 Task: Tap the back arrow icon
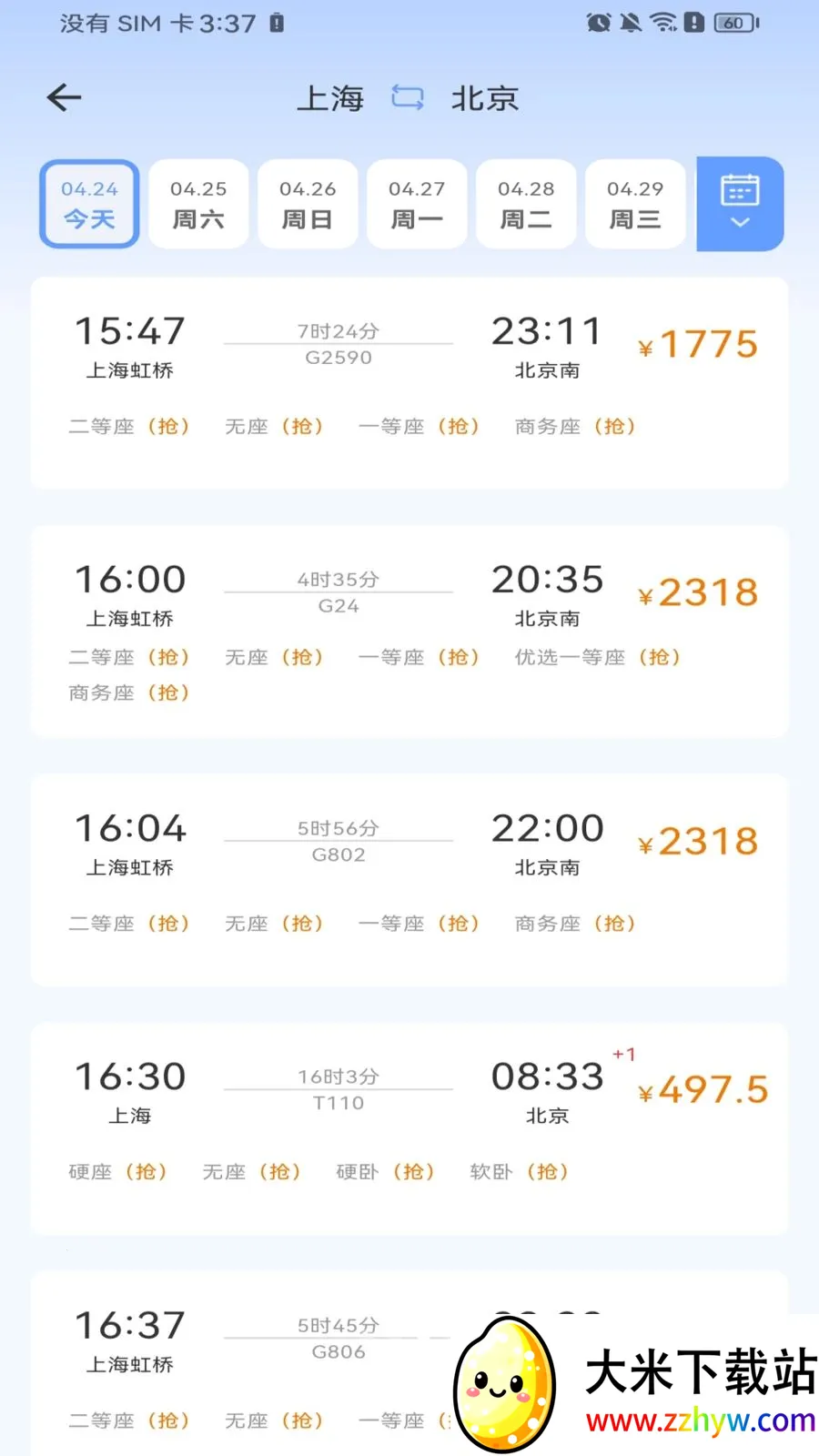pyautogui.click(x=64, y=97)
